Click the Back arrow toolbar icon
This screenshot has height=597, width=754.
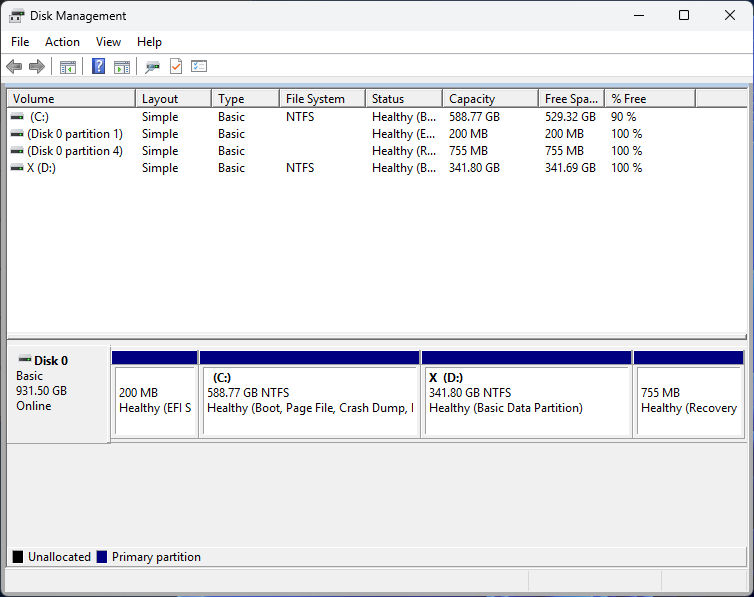pos(14,66)
